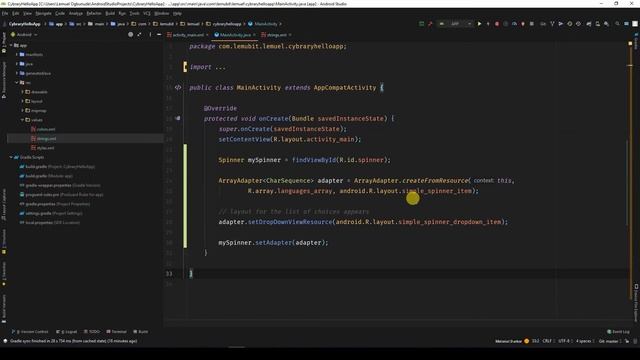The width and height of the screenshot is (640, 360).
Task: Click the Apply Changes icon after Run
Action: click(488, 24)
